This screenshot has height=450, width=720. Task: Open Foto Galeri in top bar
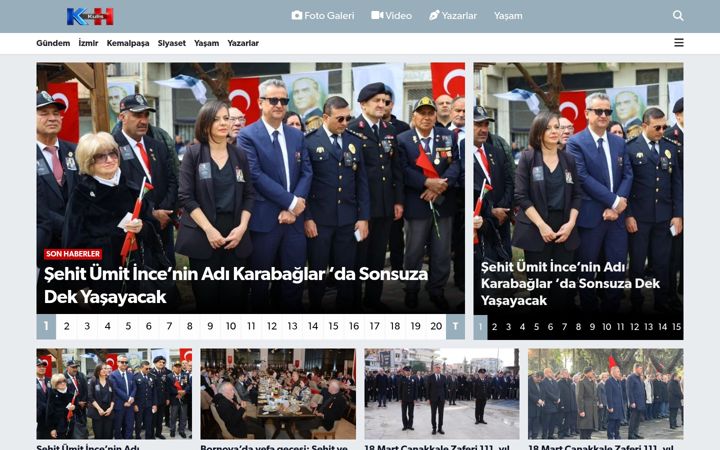click(323, 16)
